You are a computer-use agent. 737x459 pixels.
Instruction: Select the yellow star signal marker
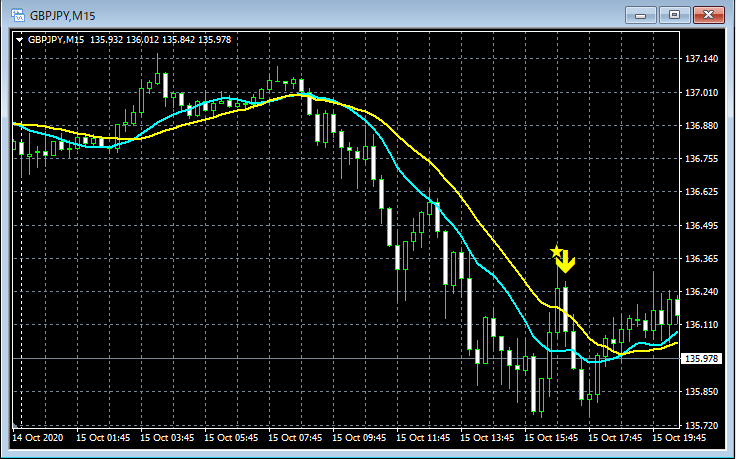(556, 252)
